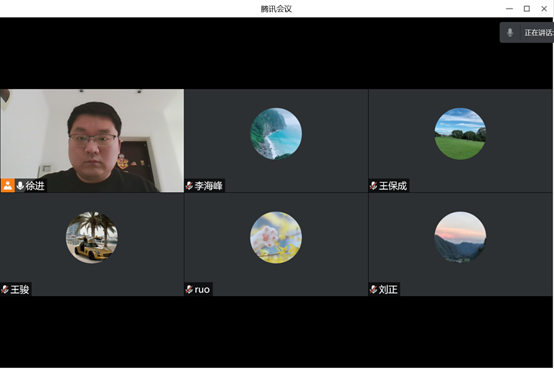Click the 李海峰 name label
This screenshot has width=554, height=369.
[x=208, y=186]
